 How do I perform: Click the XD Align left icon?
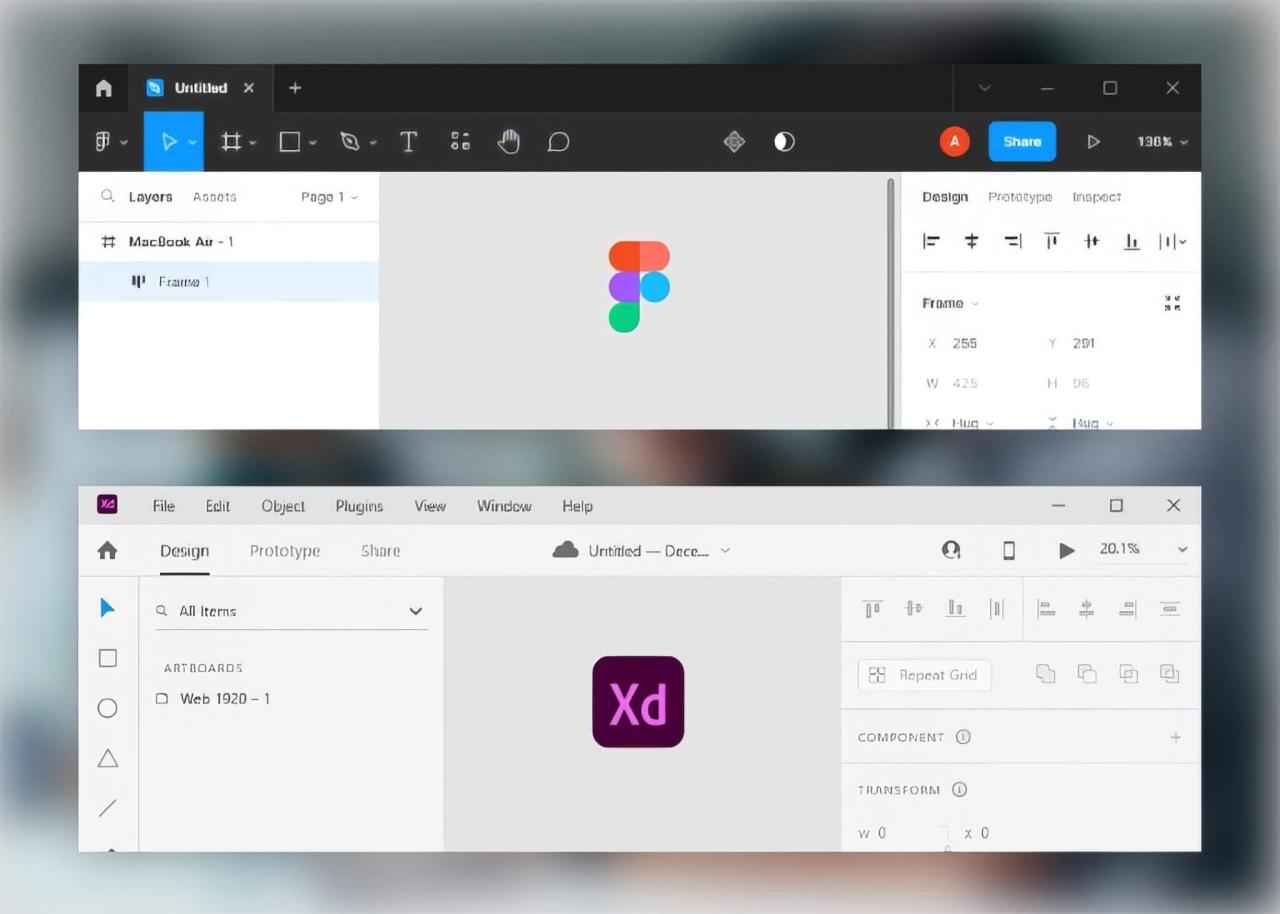coord(1046,608)
